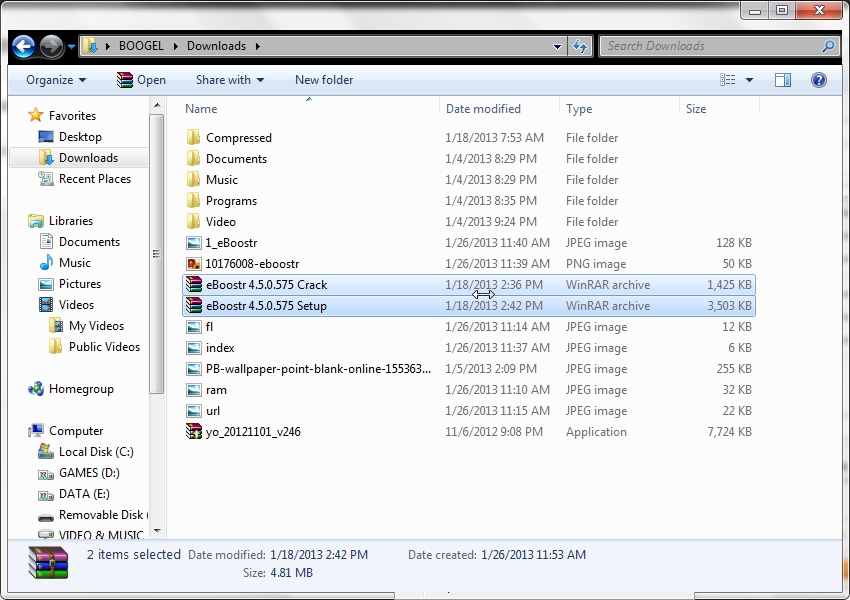
Task: Click the navigation pane scroll down arrow
Action: pyautogui.click(x=157, y=531)
